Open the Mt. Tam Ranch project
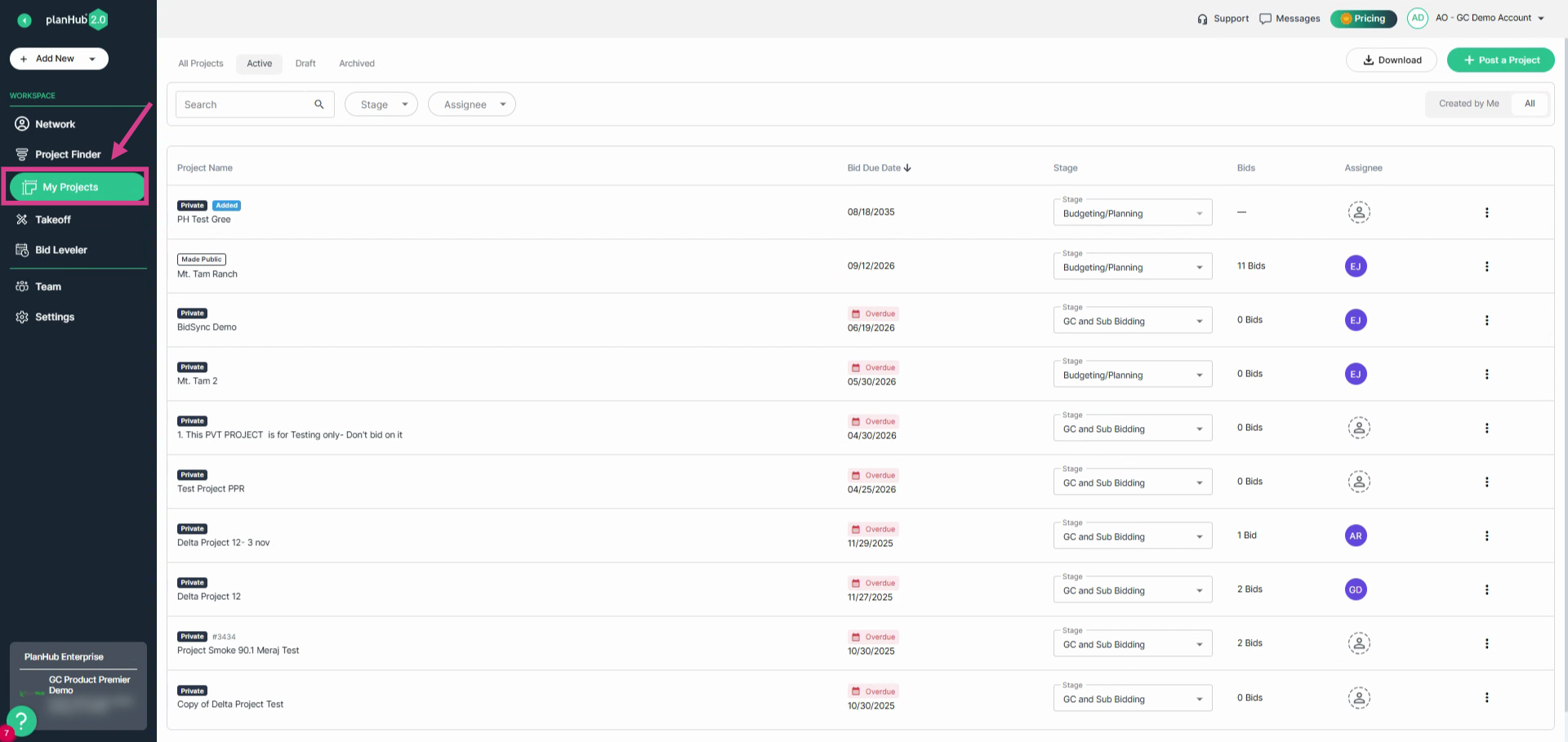Screen dimensions: 1568x742 pyautogui.click(x=207, y=274)
